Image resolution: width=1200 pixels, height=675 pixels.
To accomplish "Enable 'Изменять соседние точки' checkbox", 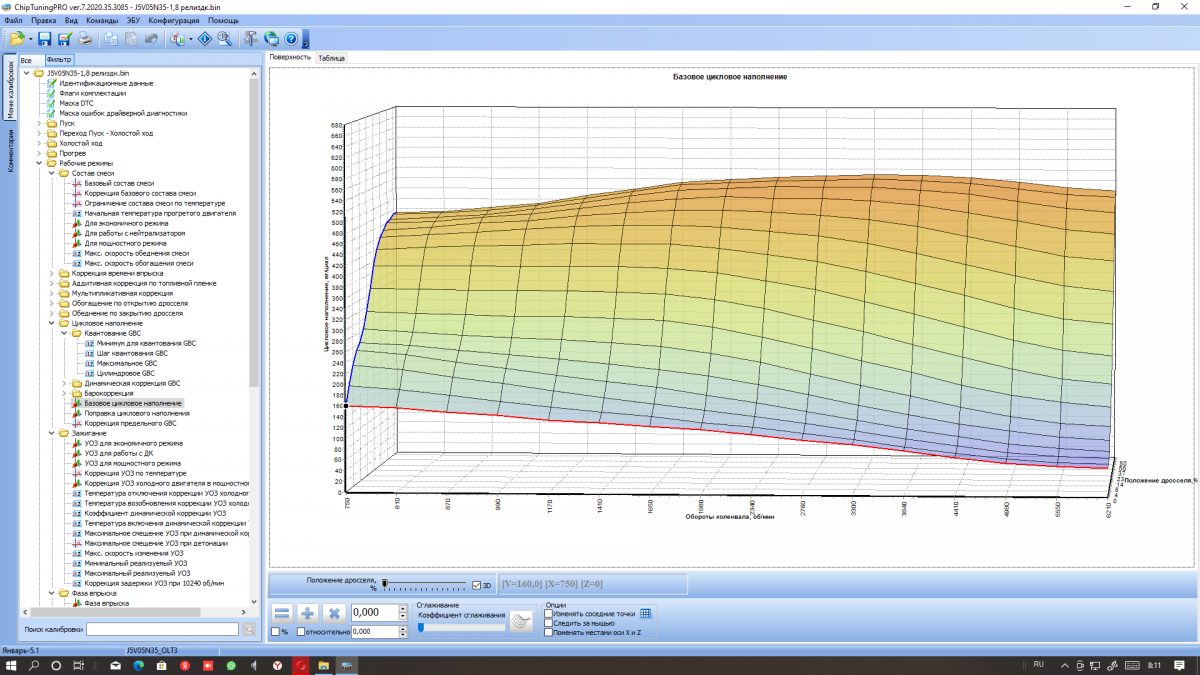I will [x=548, y=613].
